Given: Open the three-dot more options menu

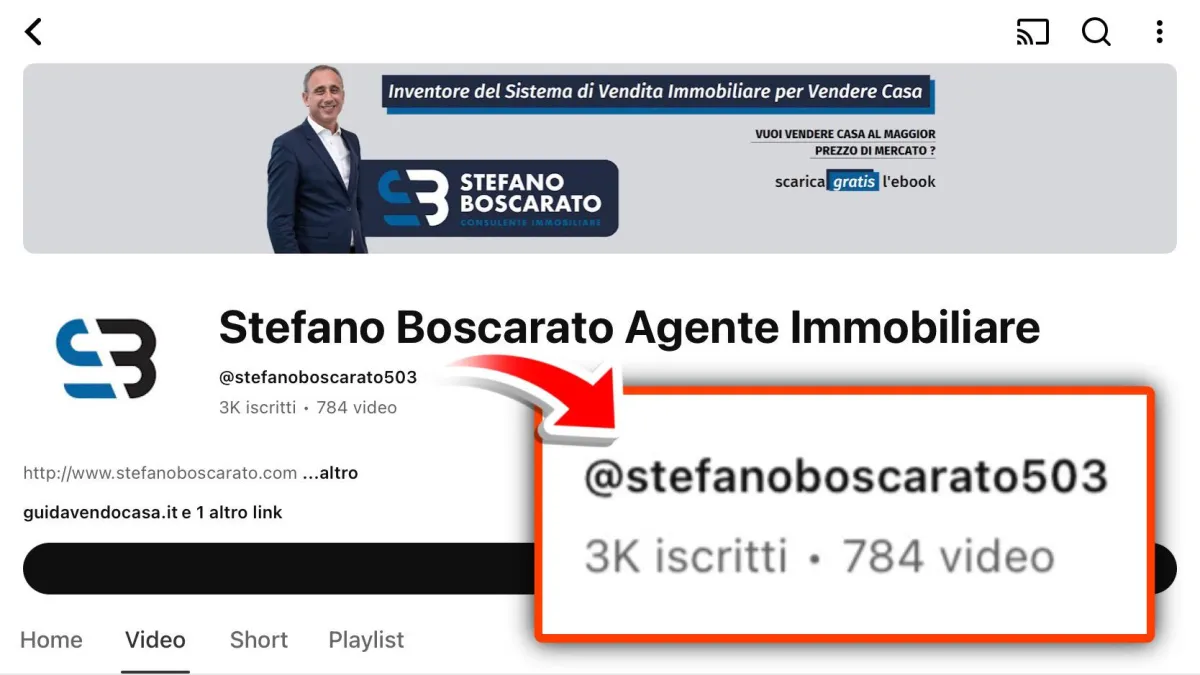Looking at the screenshot, I should pyautogui.click(x=1159, y=32).
